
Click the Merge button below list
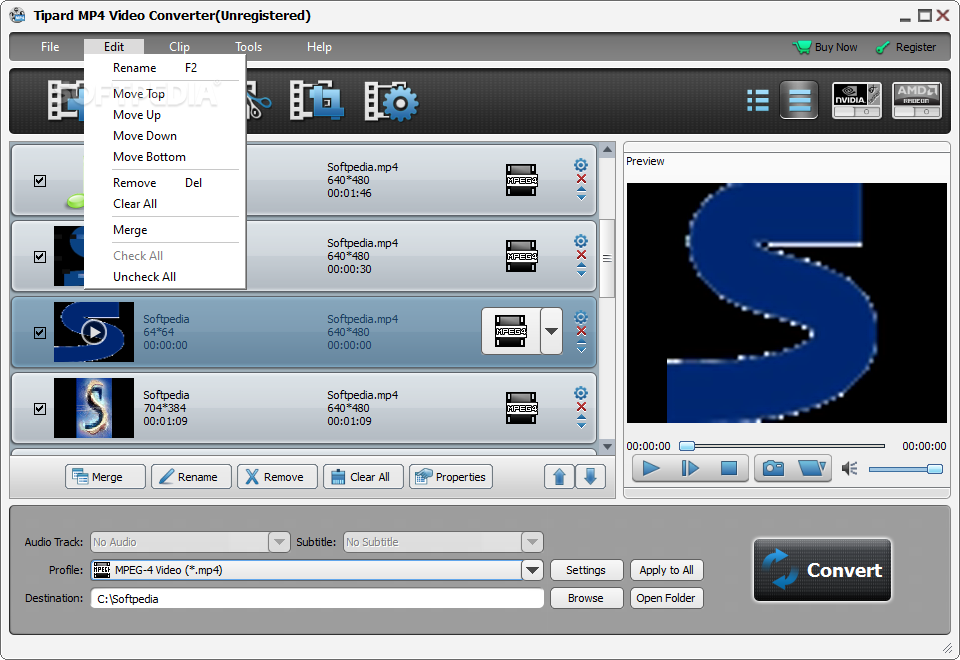click(105, 477)
